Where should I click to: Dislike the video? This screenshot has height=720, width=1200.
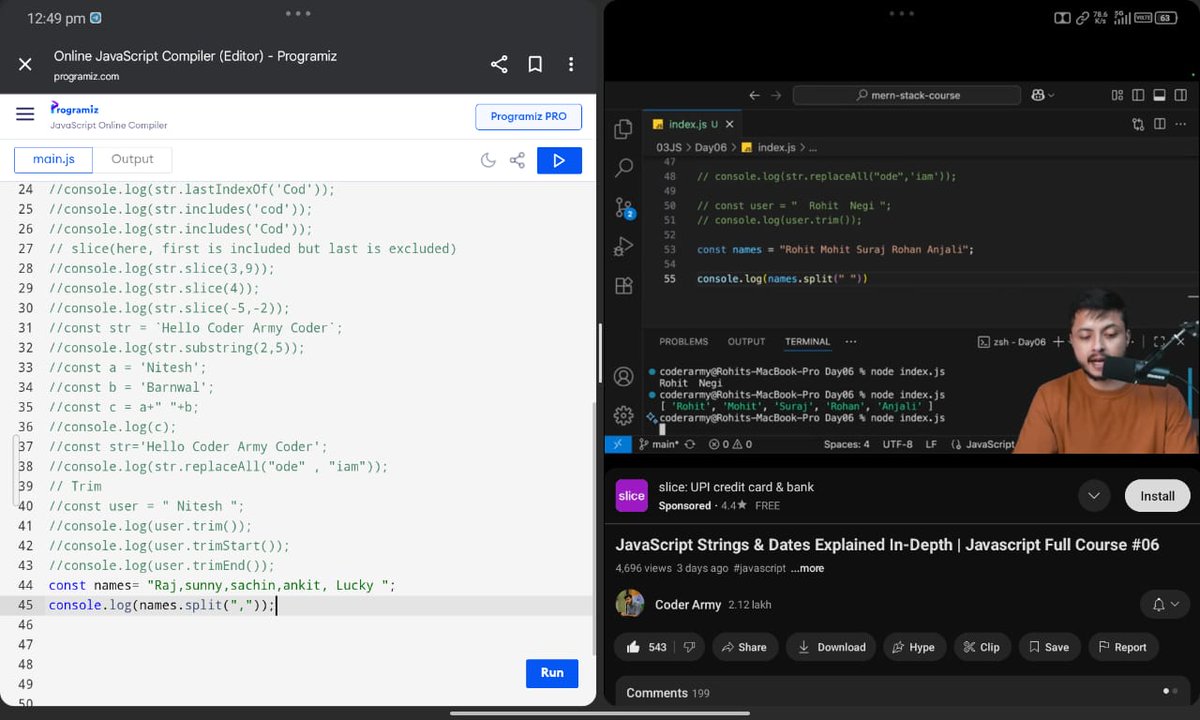point(689,647)
